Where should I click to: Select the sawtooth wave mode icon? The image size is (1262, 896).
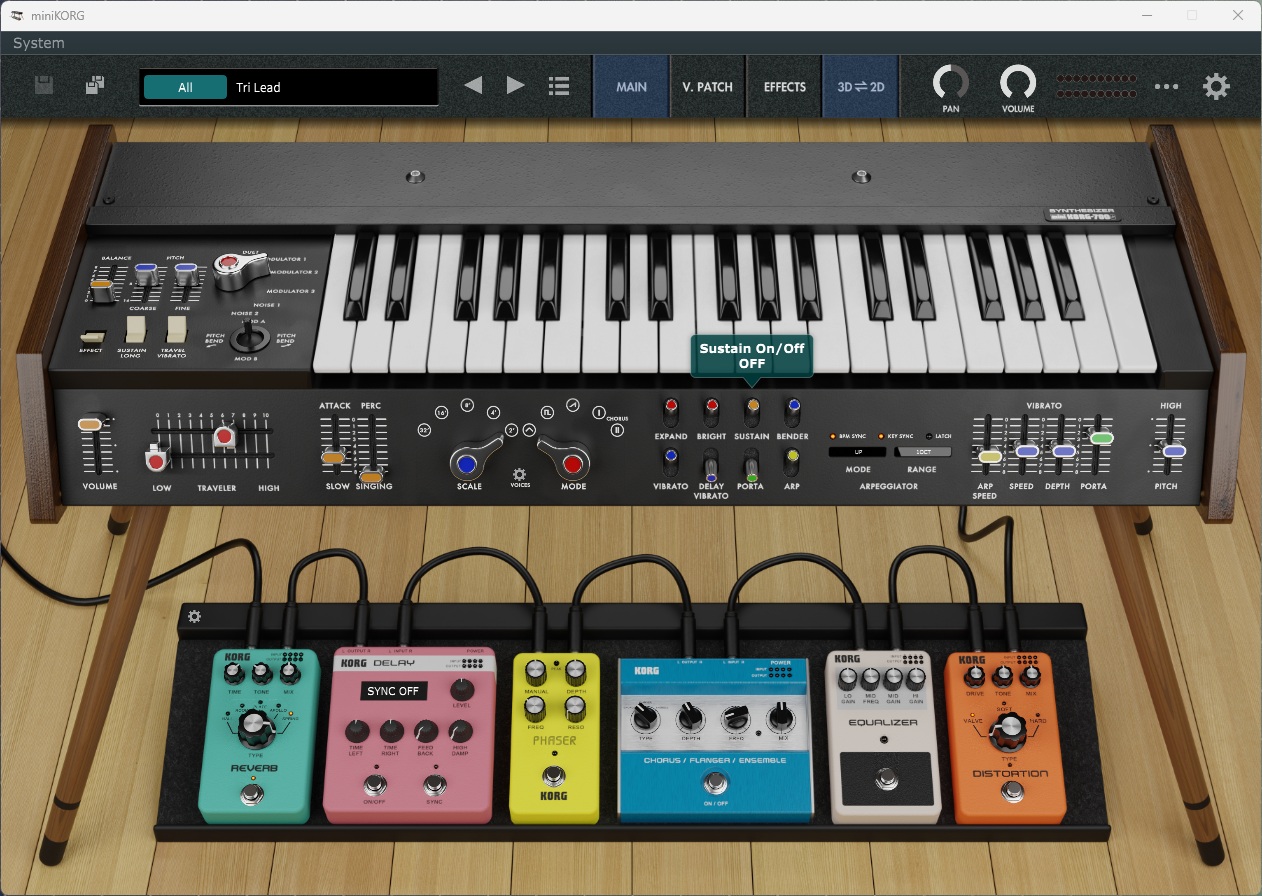(573, 404)
